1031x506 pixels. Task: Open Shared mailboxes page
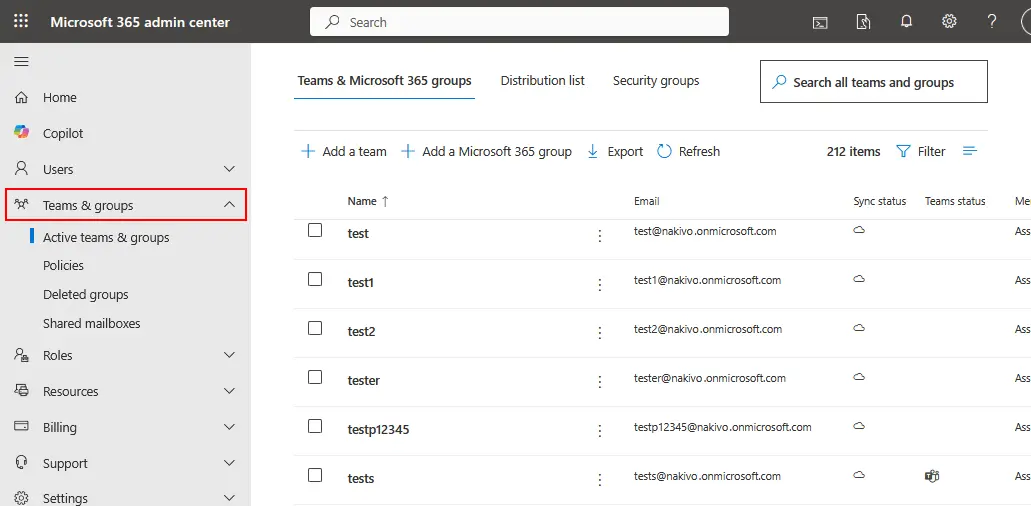pyautogui.click(x=91, y=323)
